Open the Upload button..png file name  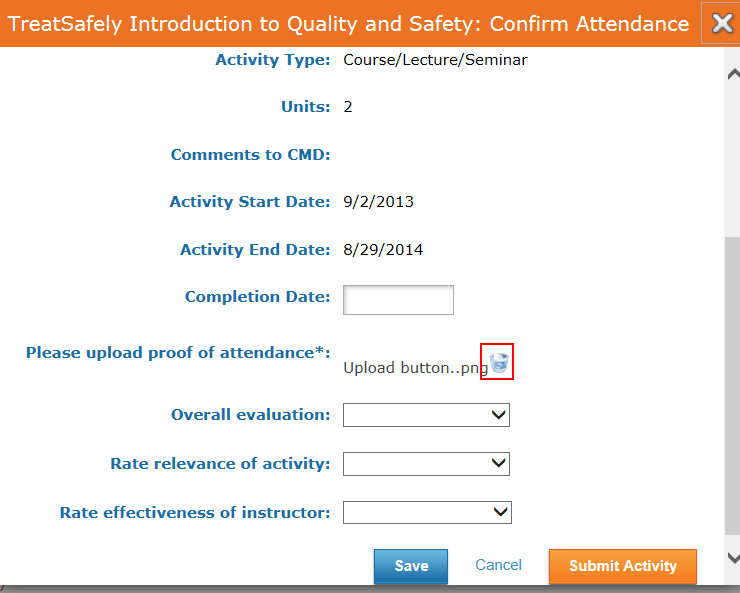415,367
